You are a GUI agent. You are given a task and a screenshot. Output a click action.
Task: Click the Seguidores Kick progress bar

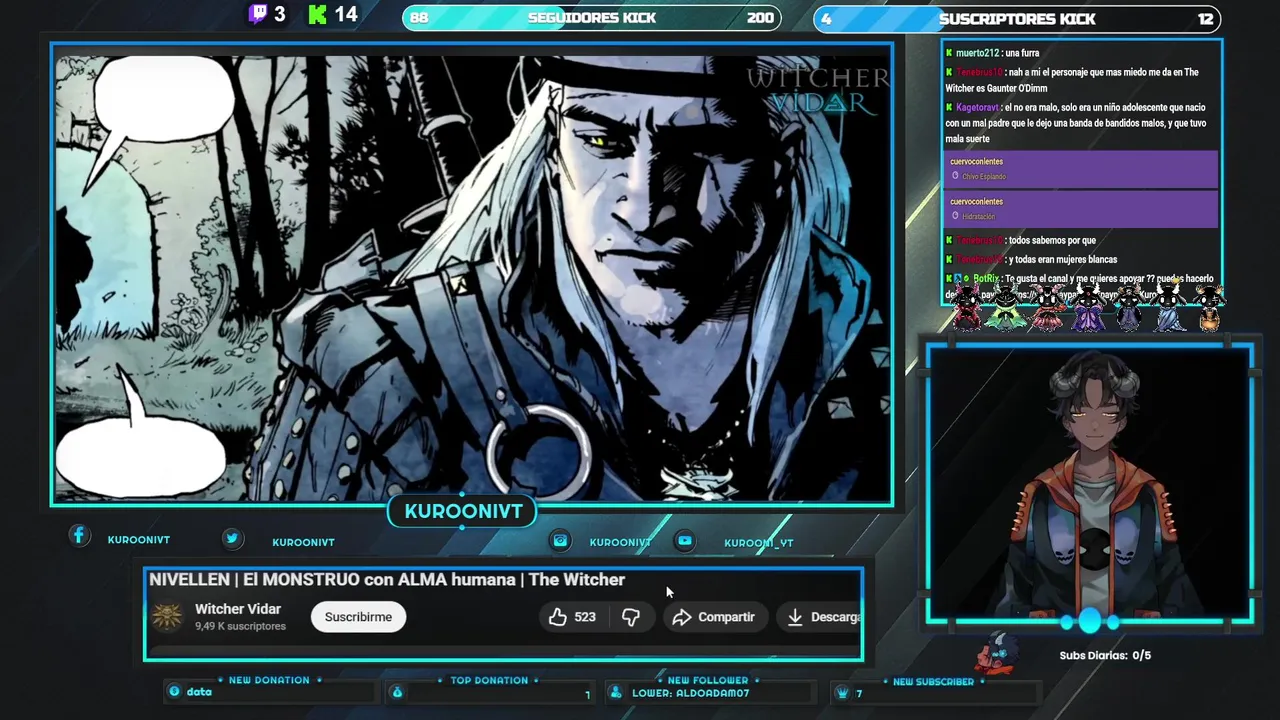pos(592,18)
